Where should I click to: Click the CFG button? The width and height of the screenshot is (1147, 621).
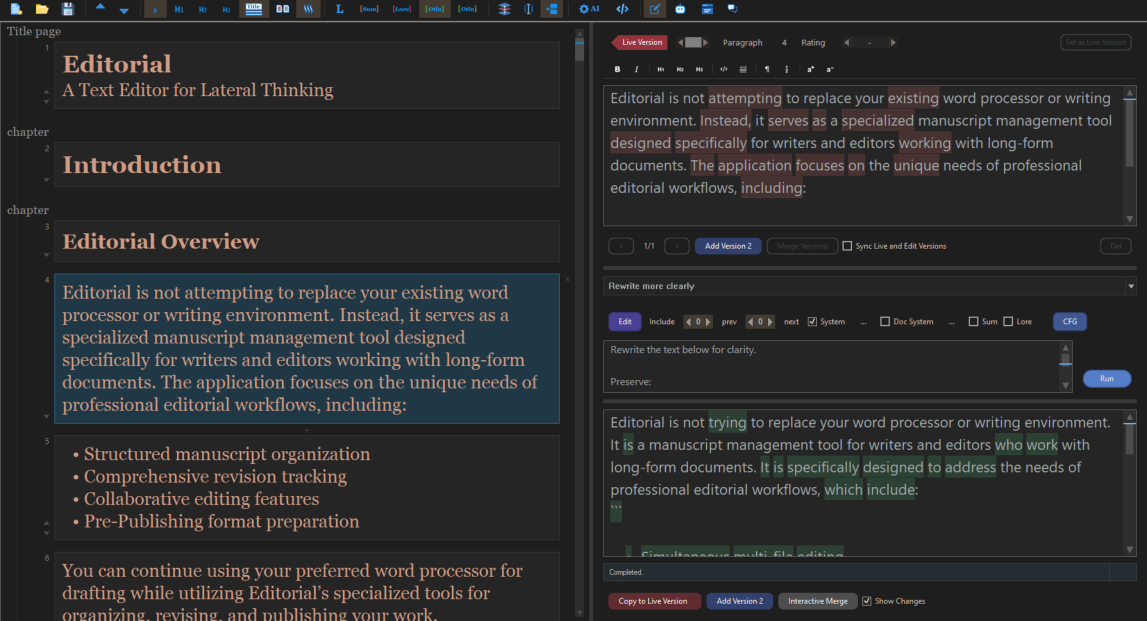1069,322
